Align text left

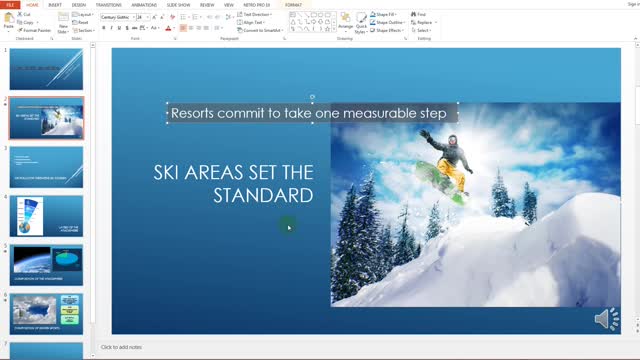click(x=183, y=28)
